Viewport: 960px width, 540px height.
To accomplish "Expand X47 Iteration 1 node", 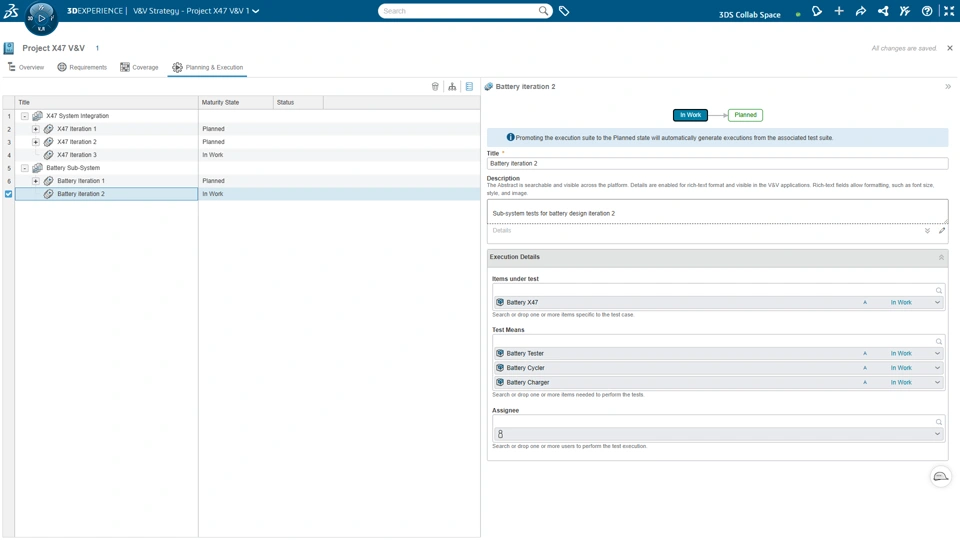I will click(36, 129).
